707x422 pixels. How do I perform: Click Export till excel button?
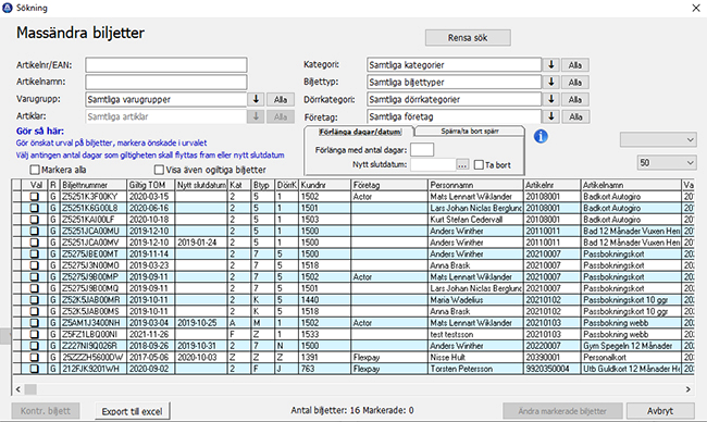tap(132, 411)
